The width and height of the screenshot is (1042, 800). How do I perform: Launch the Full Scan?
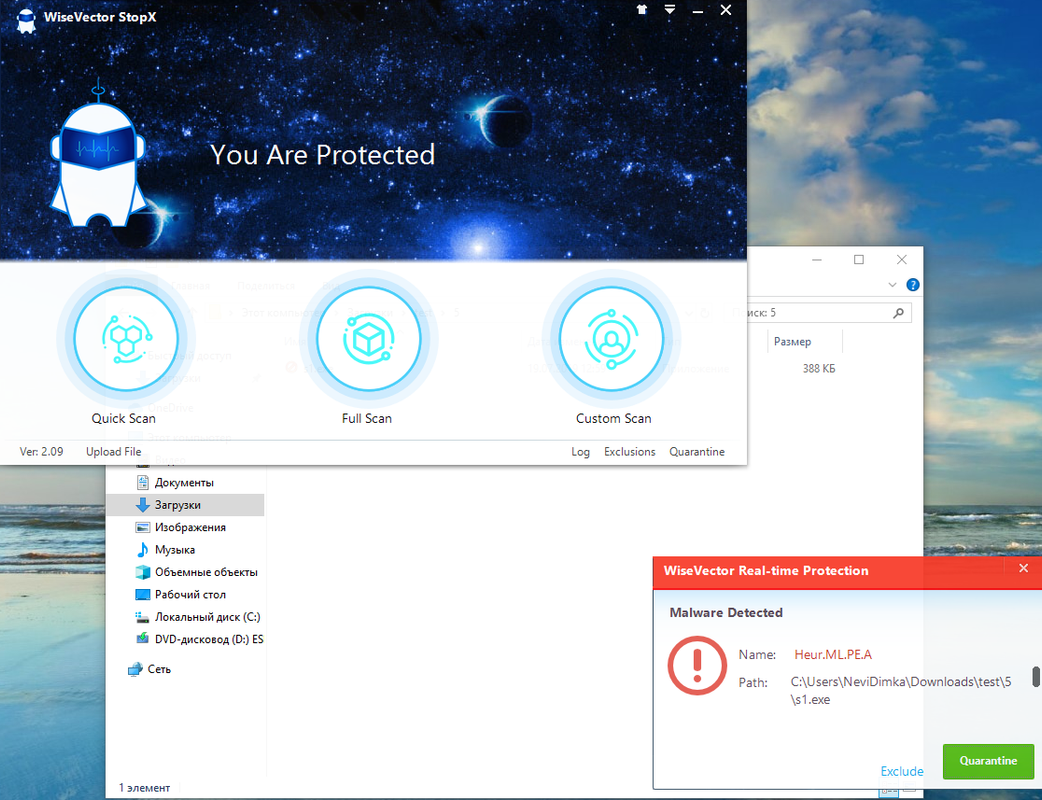click(368, 338)
